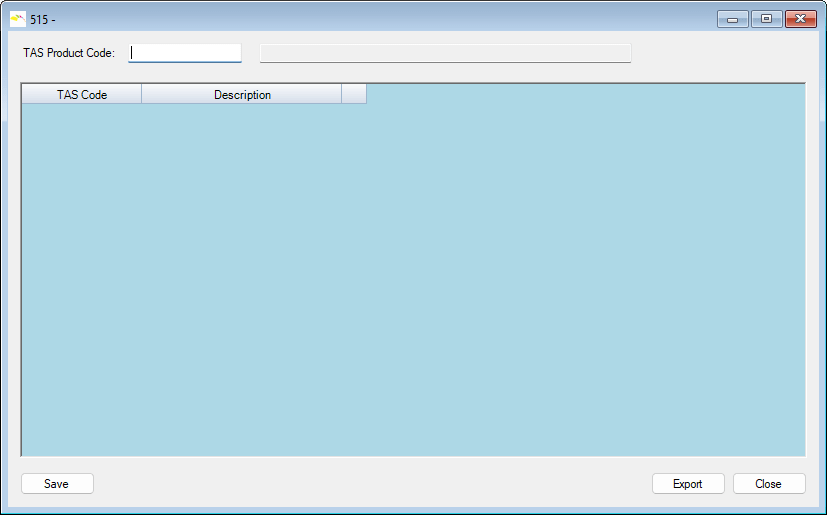The height and width of the screenshot is (515, 827).
Task: Click the grayed-out description box beside product code
Action: point(445,53)
